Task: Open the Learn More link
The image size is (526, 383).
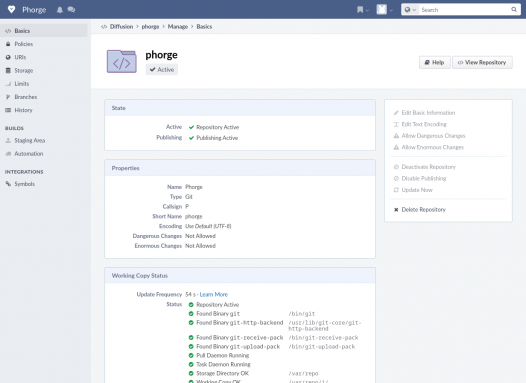Action: point(213,294)
